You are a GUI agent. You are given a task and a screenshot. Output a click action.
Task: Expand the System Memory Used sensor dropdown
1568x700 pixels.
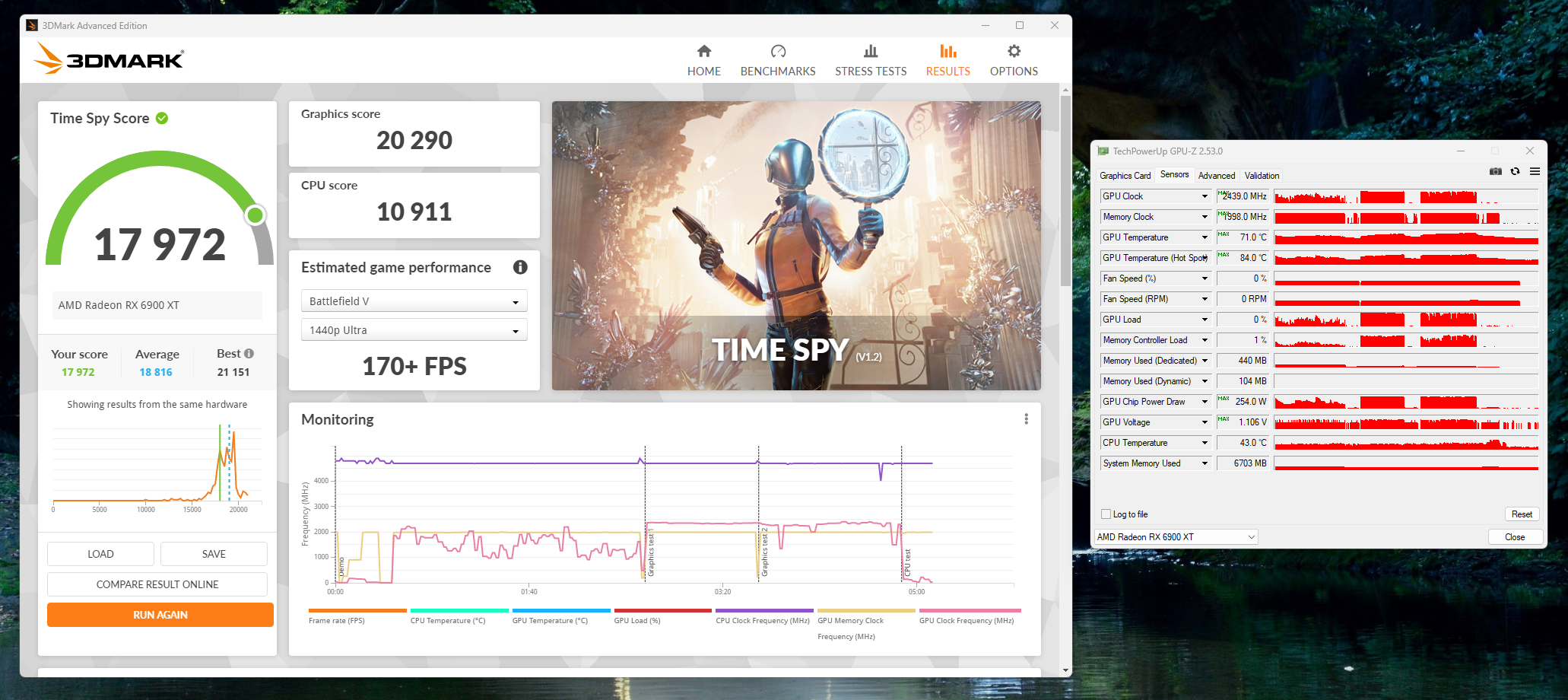point(1205,463)
